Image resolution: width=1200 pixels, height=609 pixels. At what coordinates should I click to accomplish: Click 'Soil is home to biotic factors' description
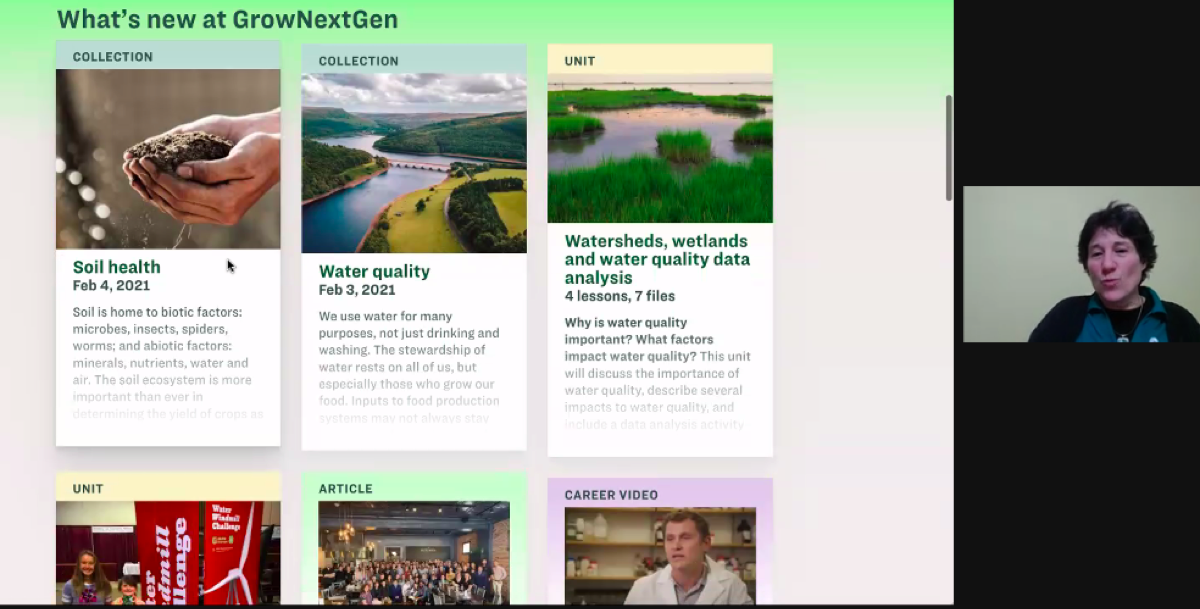click(168, 363)
